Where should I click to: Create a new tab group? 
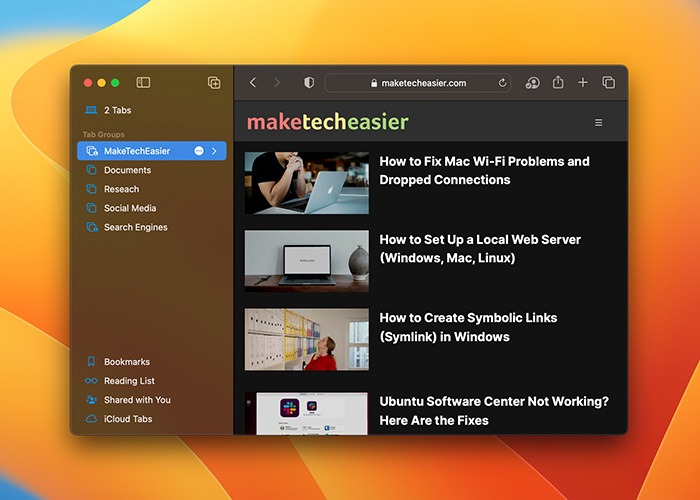[x=214, y=83]
